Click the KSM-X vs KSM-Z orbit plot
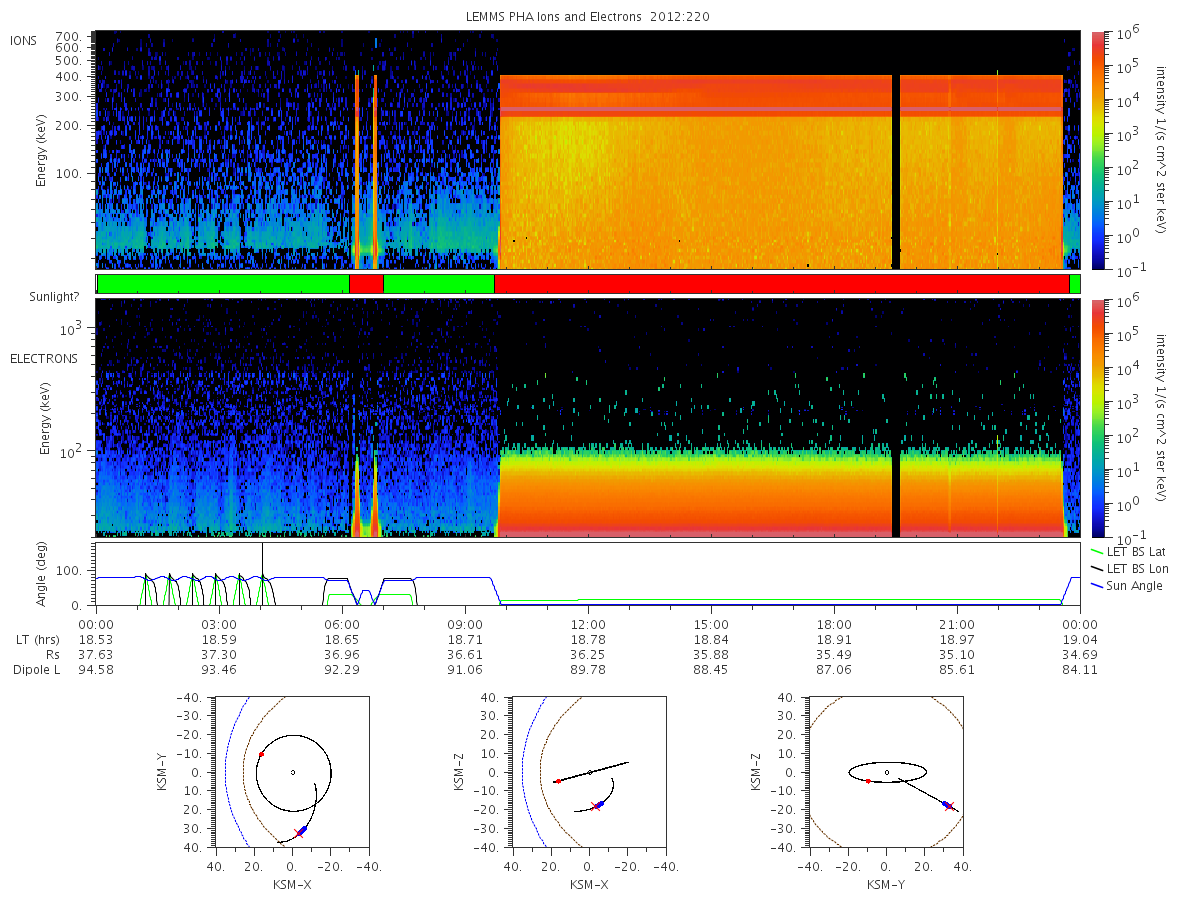 (589, 772)
